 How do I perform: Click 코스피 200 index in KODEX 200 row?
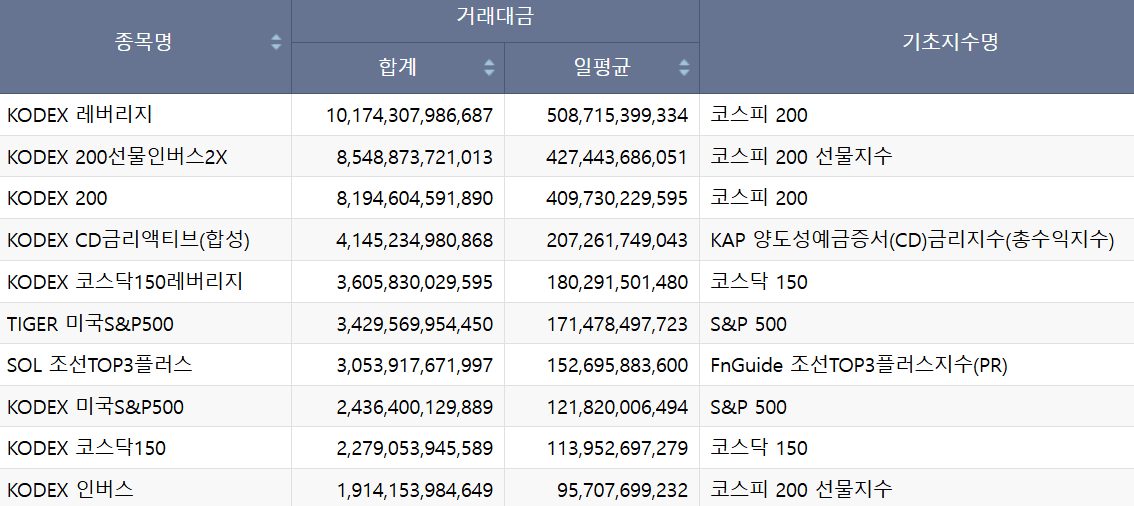pos(759,198)
